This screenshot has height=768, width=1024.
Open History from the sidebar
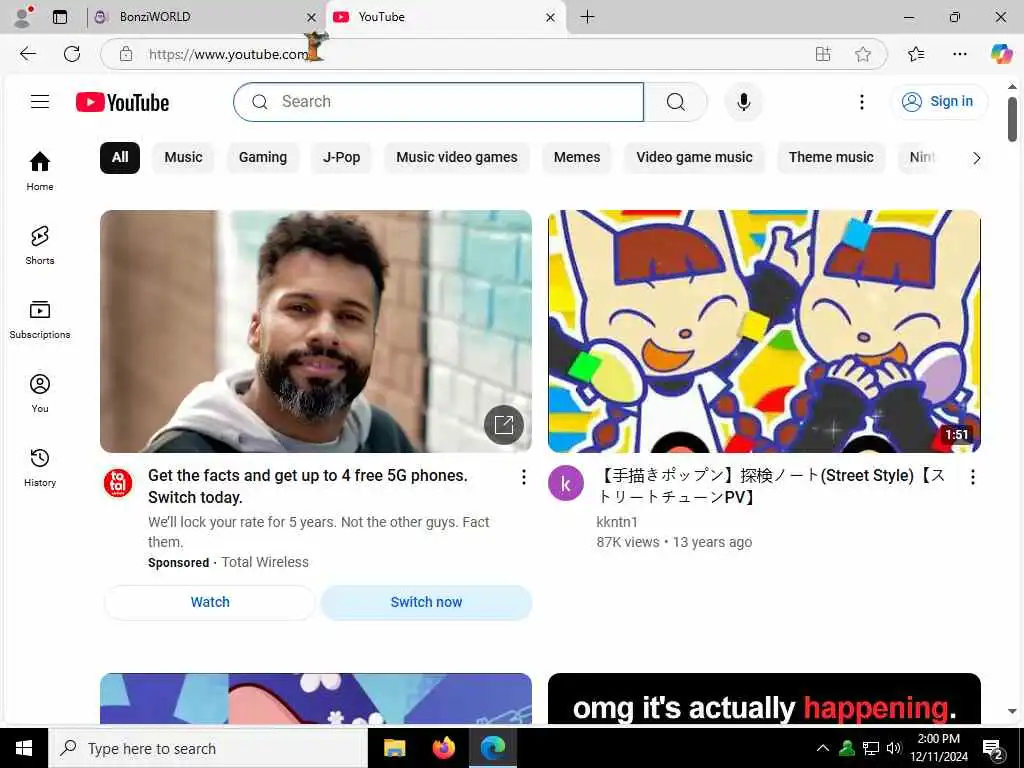(x=40, y=468)
